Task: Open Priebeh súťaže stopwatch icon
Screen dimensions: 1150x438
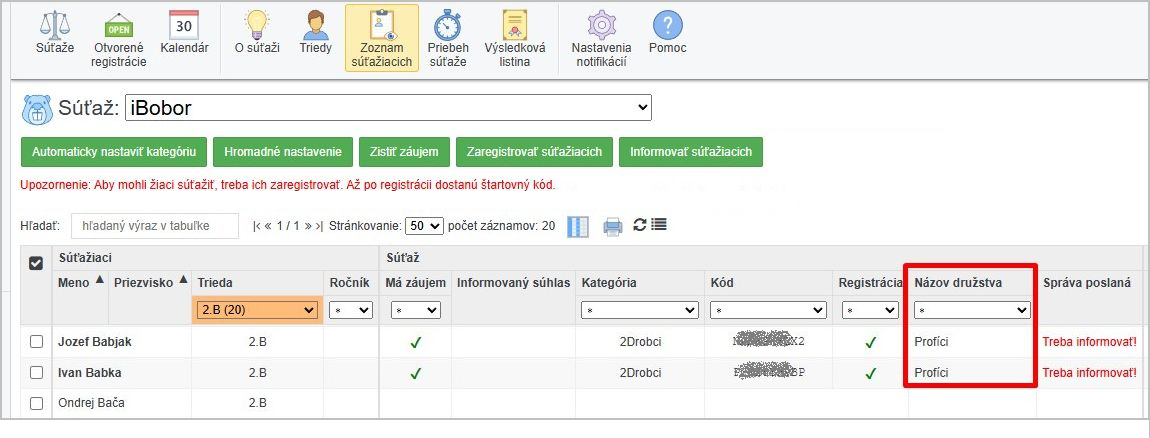Action: point(447,26)
